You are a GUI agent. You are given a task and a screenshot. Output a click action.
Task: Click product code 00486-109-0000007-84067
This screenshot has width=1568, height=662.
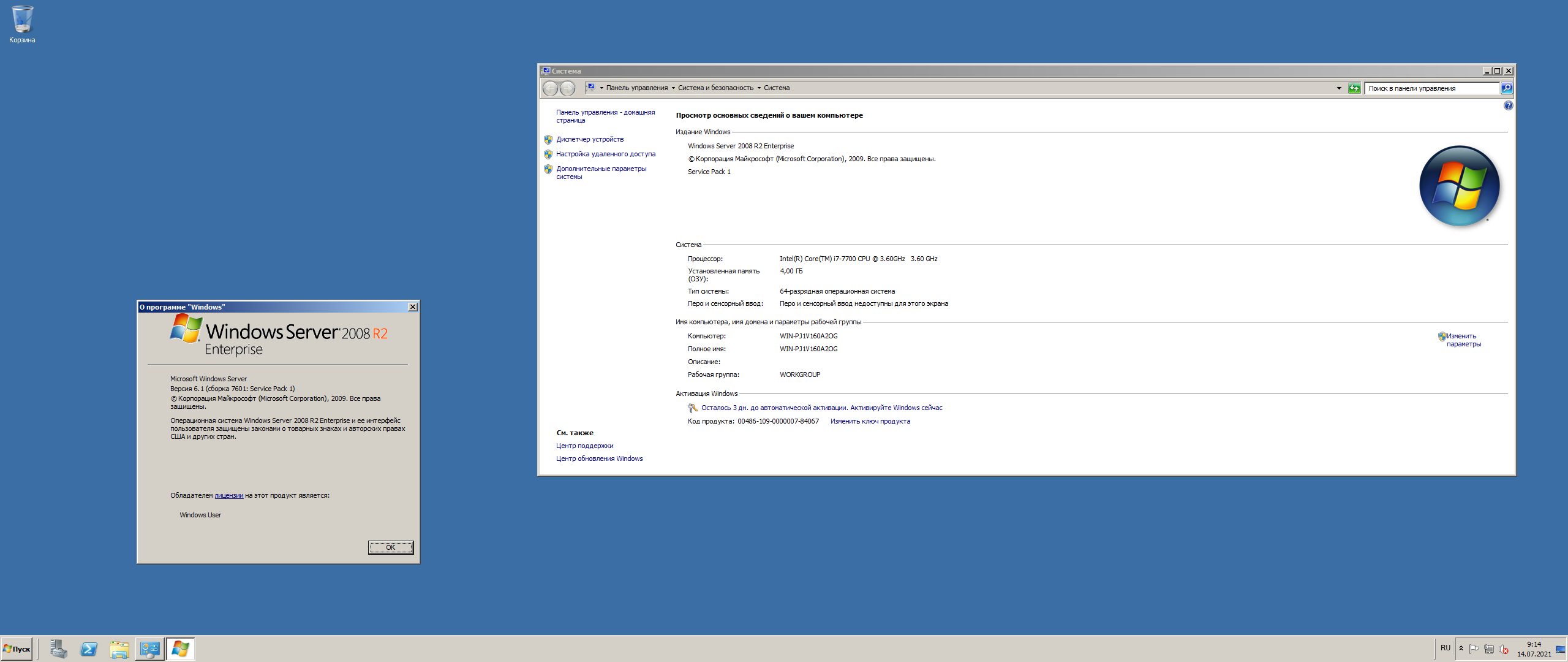pyautogui.click(x=778, y=422)
